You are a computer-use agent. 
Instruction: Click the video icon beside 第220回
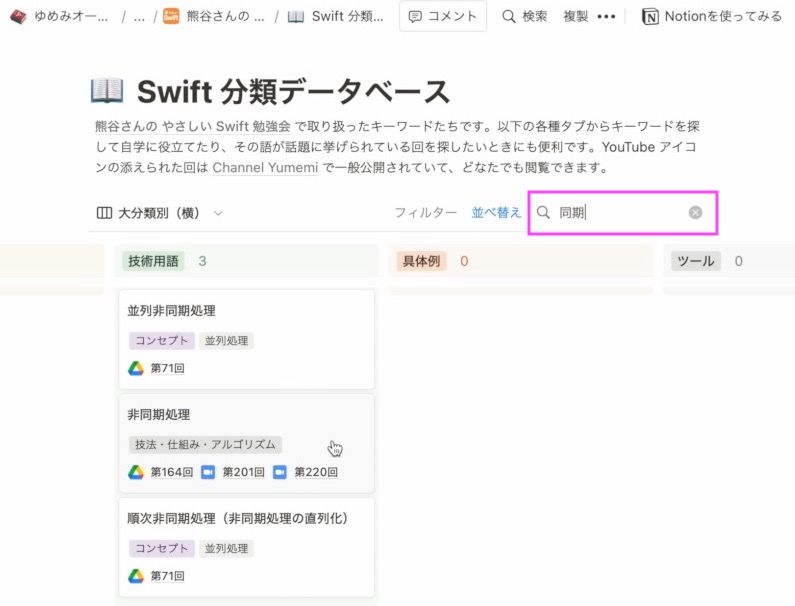[280, 472]
